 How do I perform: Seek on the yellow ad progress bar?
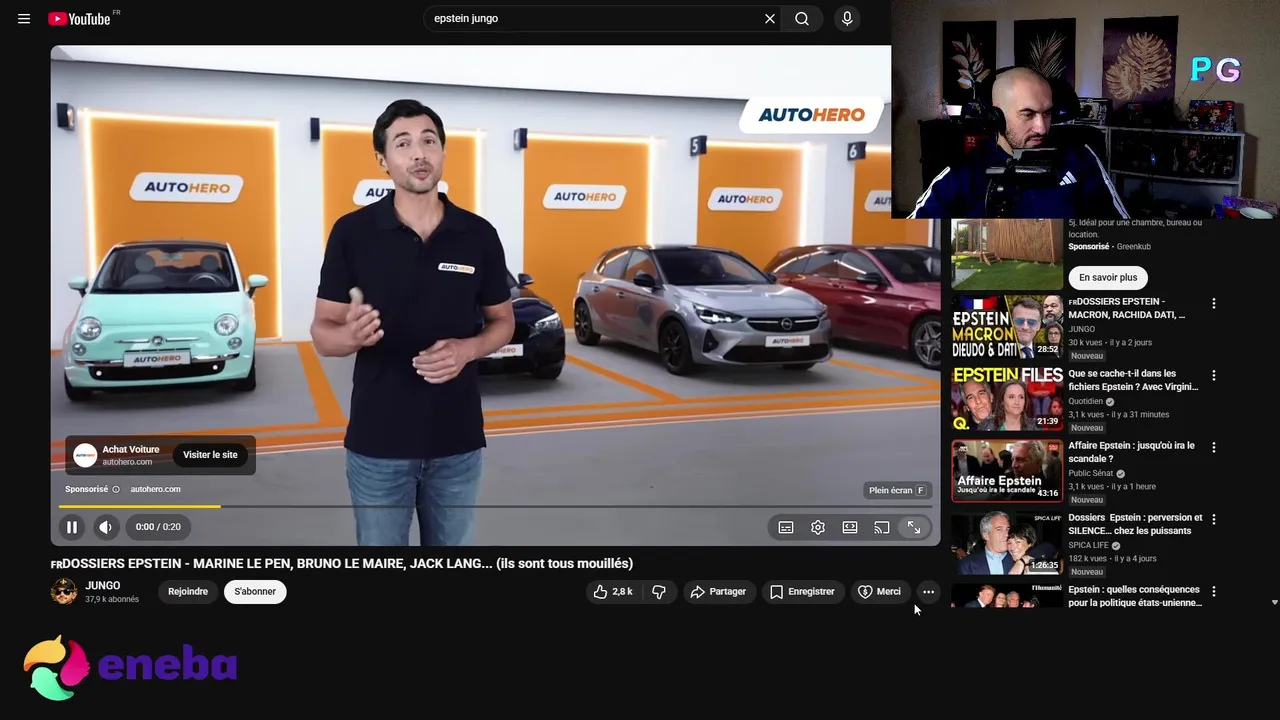click(x=495, y=506)
